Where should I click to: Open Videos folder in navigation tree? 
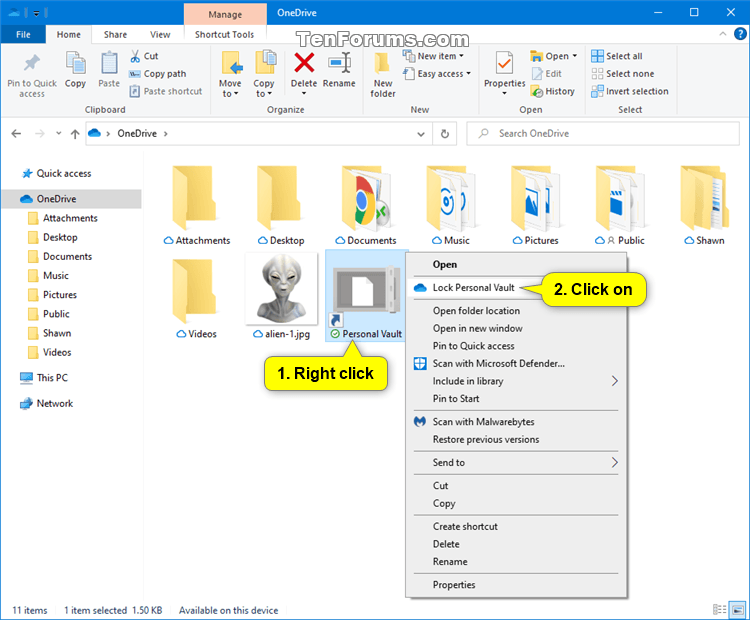tap(57, 353)
